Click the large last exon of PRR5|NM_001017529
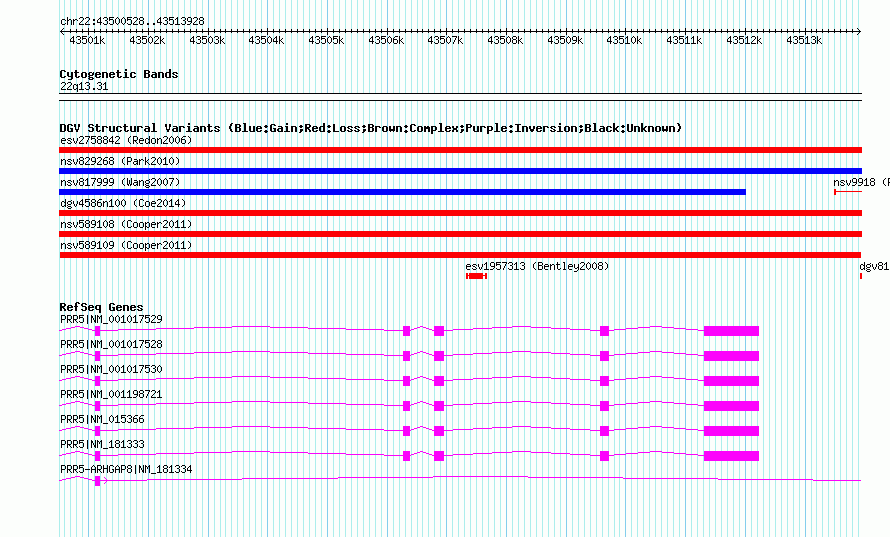 (731, 331)
